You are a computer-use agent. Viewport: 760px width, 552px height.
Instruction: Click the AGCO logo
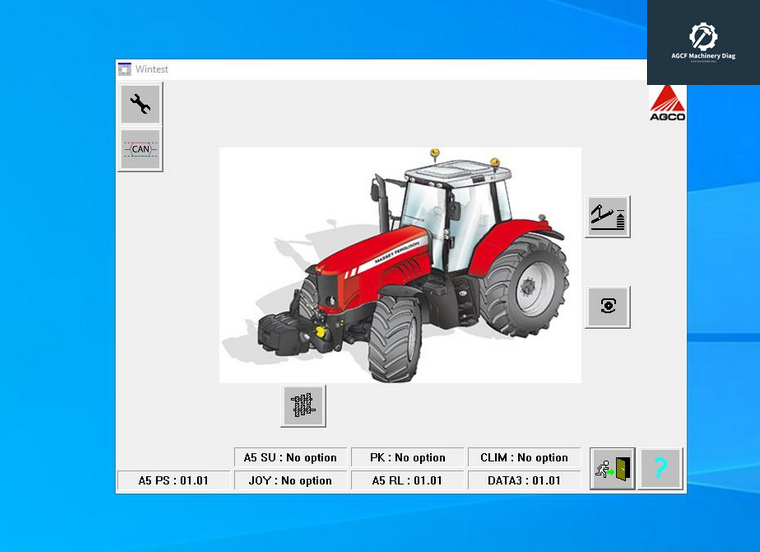[667, 103]
